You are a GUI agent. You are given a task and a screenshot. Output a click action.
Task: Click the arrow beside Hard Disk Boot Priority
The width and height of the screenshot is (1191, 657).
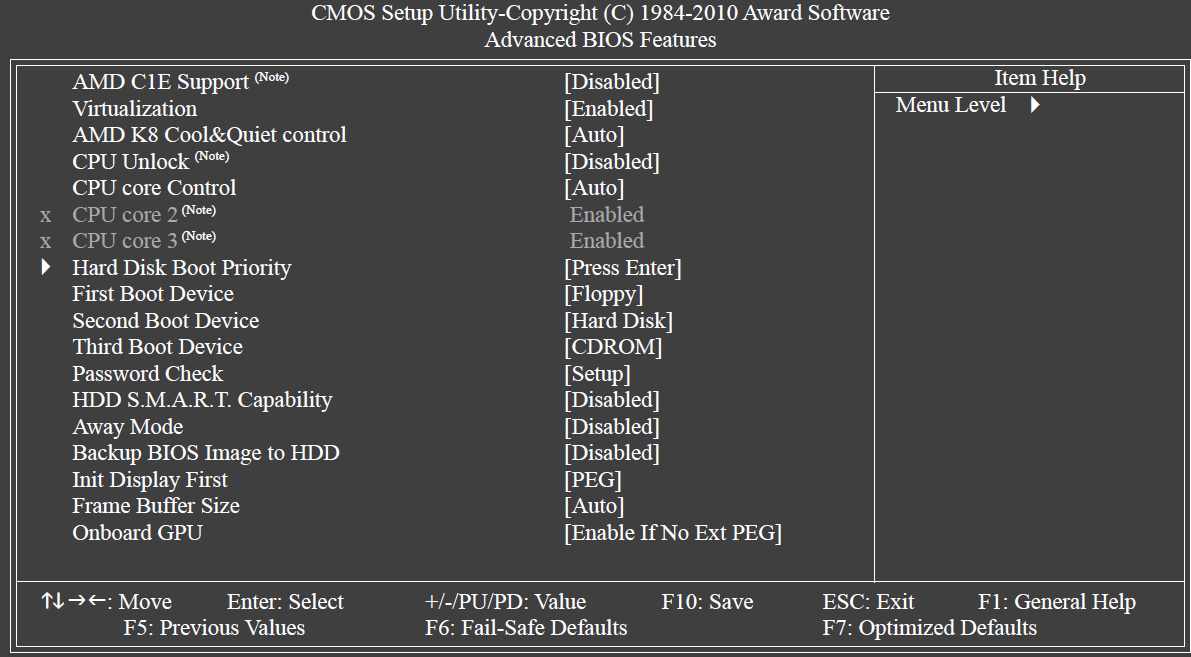pos(46,267)
